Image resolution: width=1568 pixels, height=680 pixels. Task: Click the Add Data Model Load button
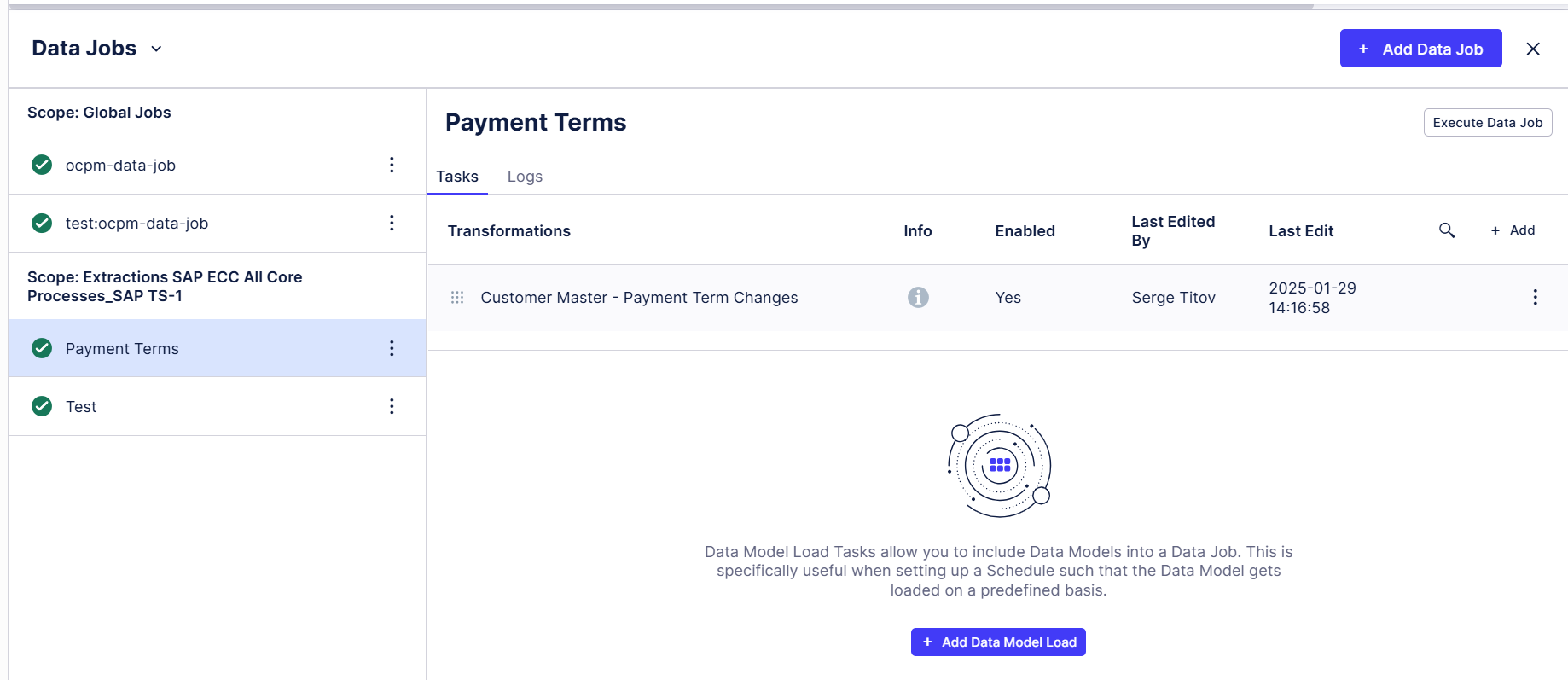[998, 642]
